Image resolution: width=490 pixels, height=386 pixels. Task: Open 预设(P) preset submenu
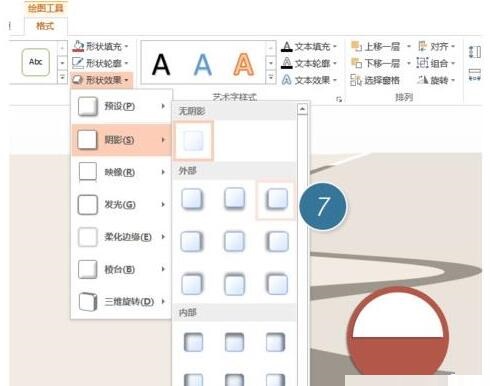pyautogui.click(x=121, y=106)
